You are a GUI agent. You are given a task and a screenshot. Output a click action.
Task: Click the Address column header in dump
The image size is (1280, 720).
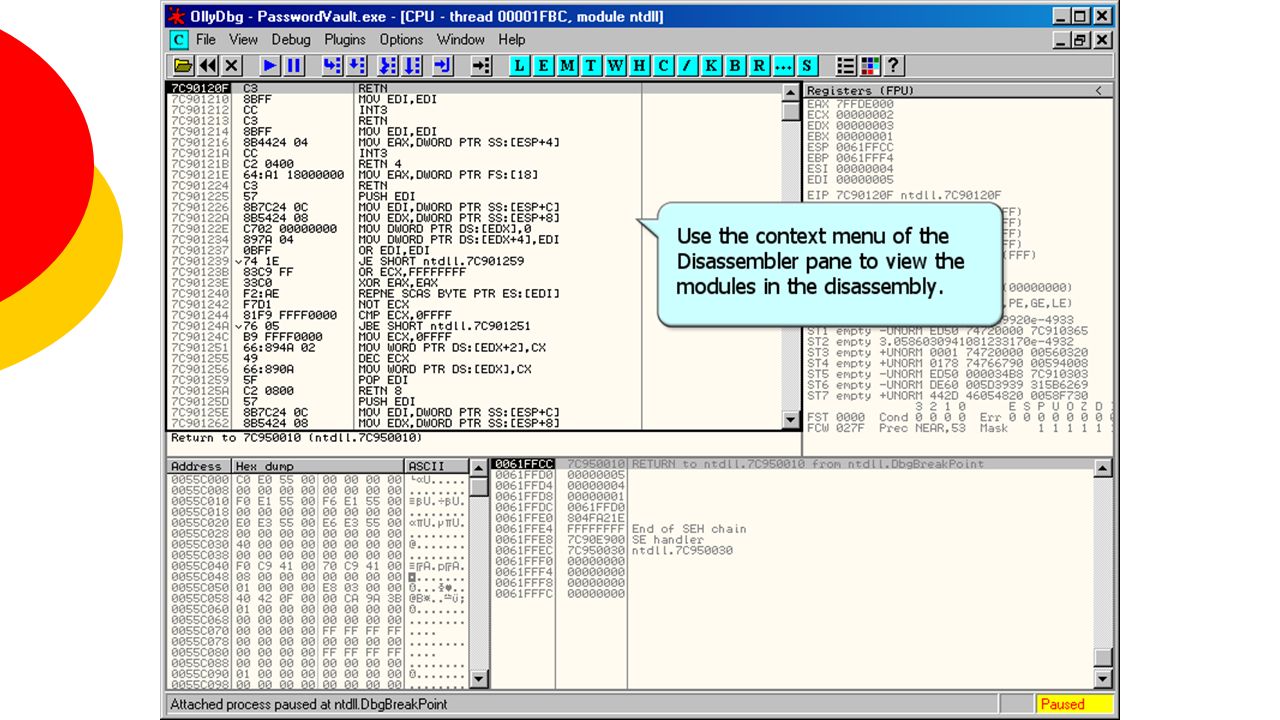coord(198,466)
